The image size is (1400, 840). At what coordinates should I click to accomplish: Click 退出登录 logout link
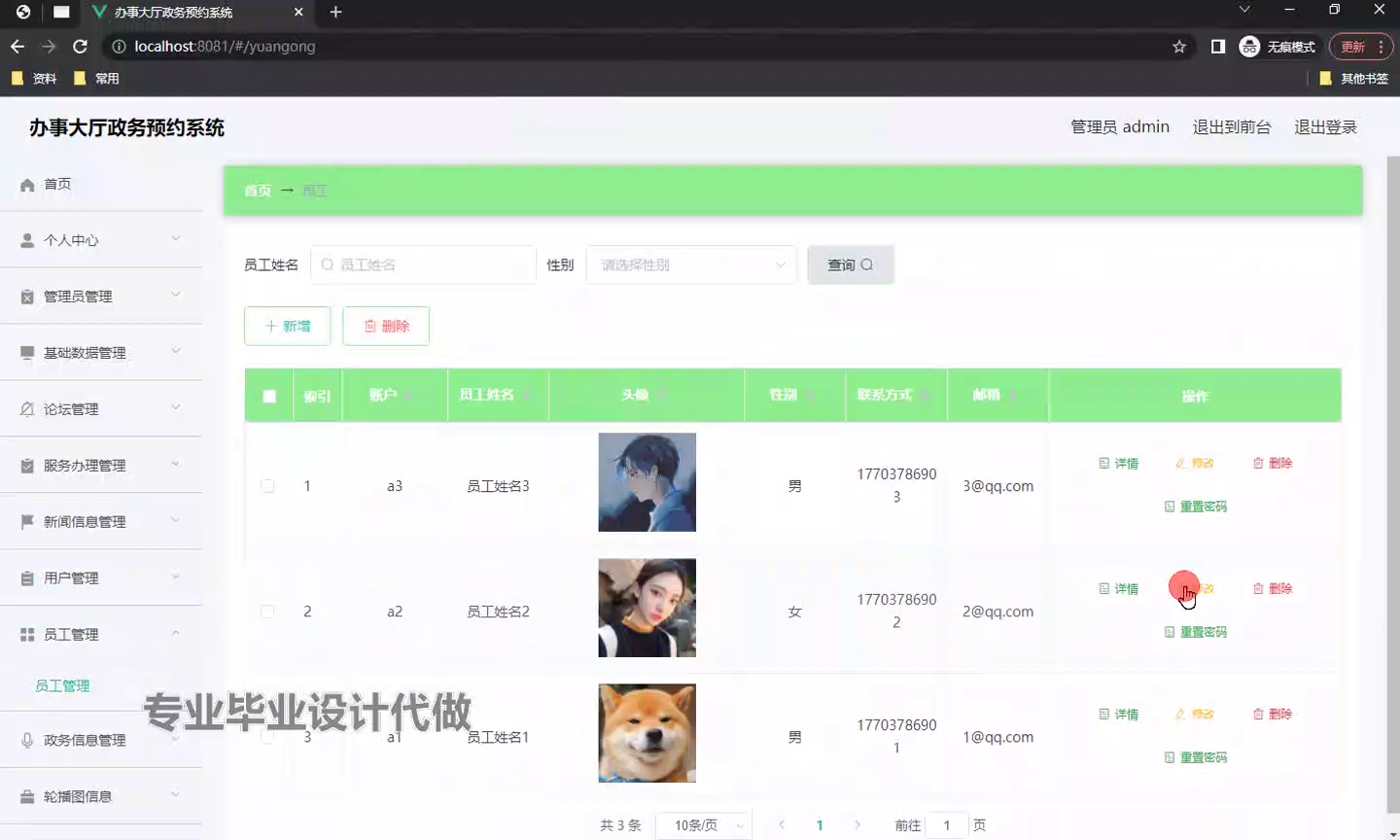click(1325, 127)
